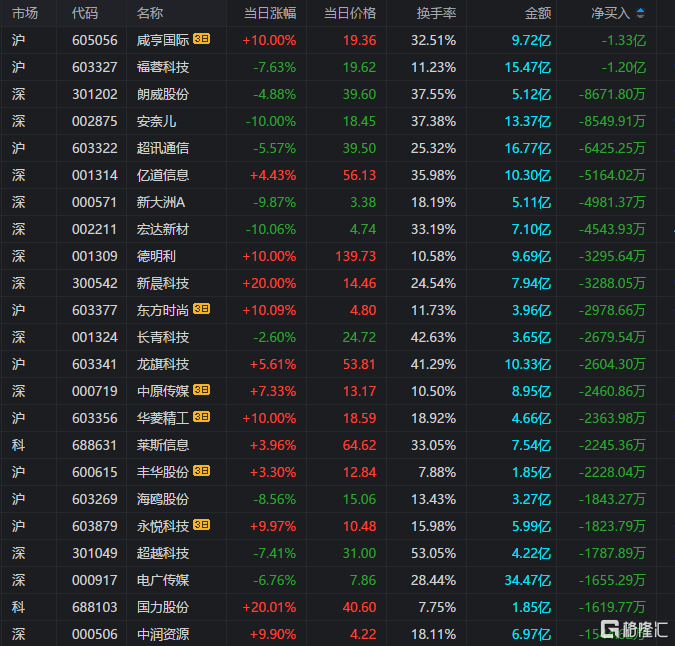Click the 3日 badge next to 永悦科技
The height and width of the screenshot is (646, 675).
coord(201,525)
